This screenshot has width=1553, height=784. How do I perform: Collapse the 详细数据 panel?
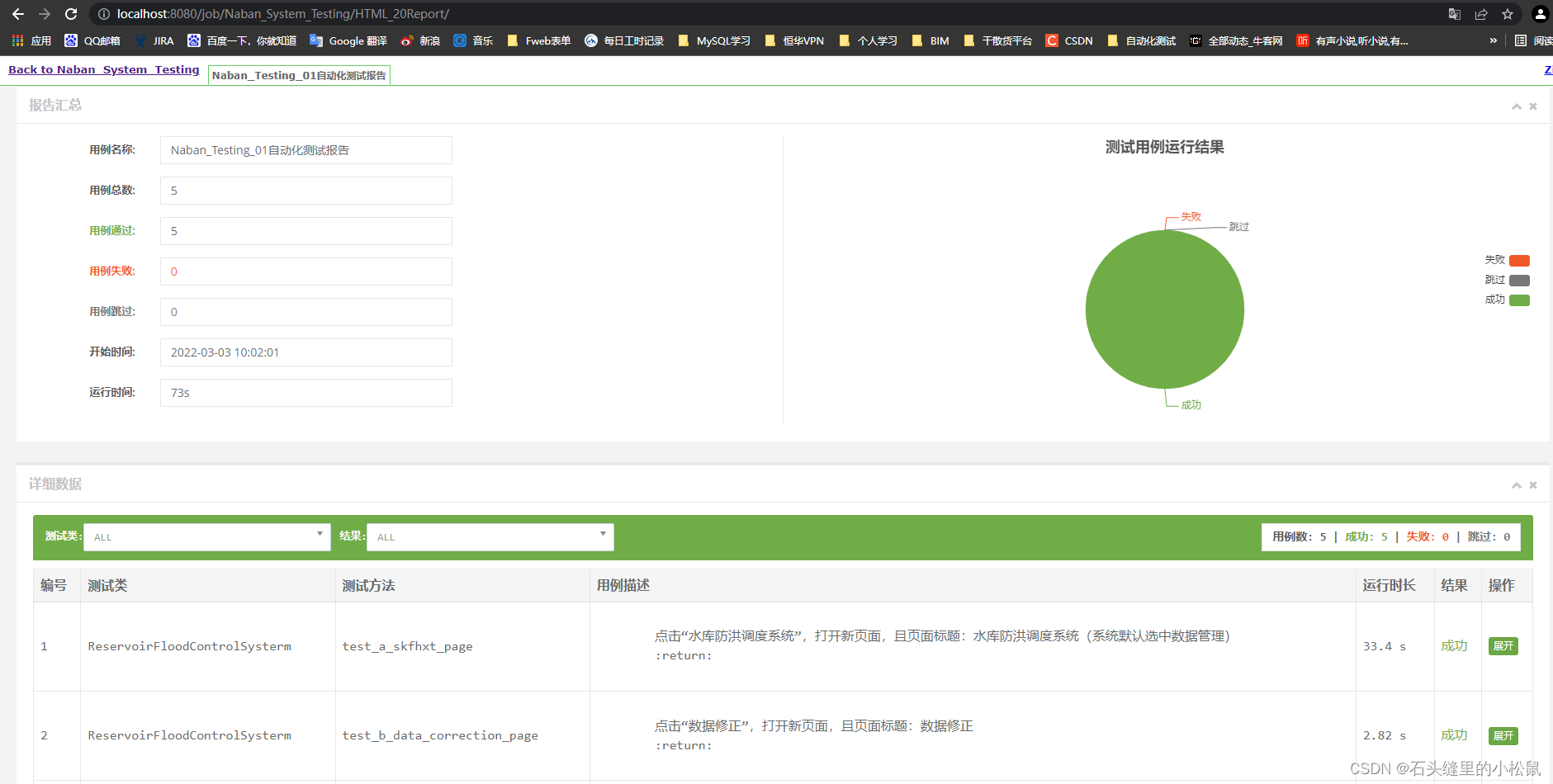pyautogui.click(x=1516, y=485)
